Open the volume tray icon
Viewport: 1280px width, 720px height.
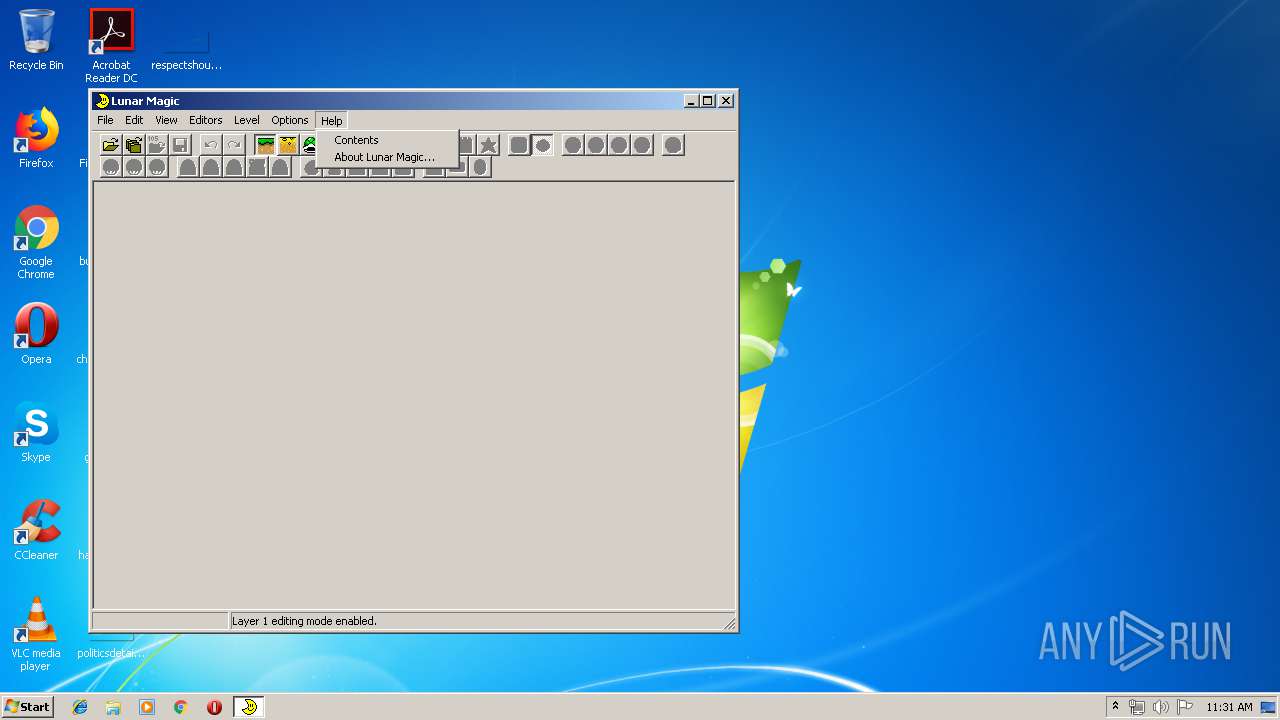click(x=1161, y=707)
